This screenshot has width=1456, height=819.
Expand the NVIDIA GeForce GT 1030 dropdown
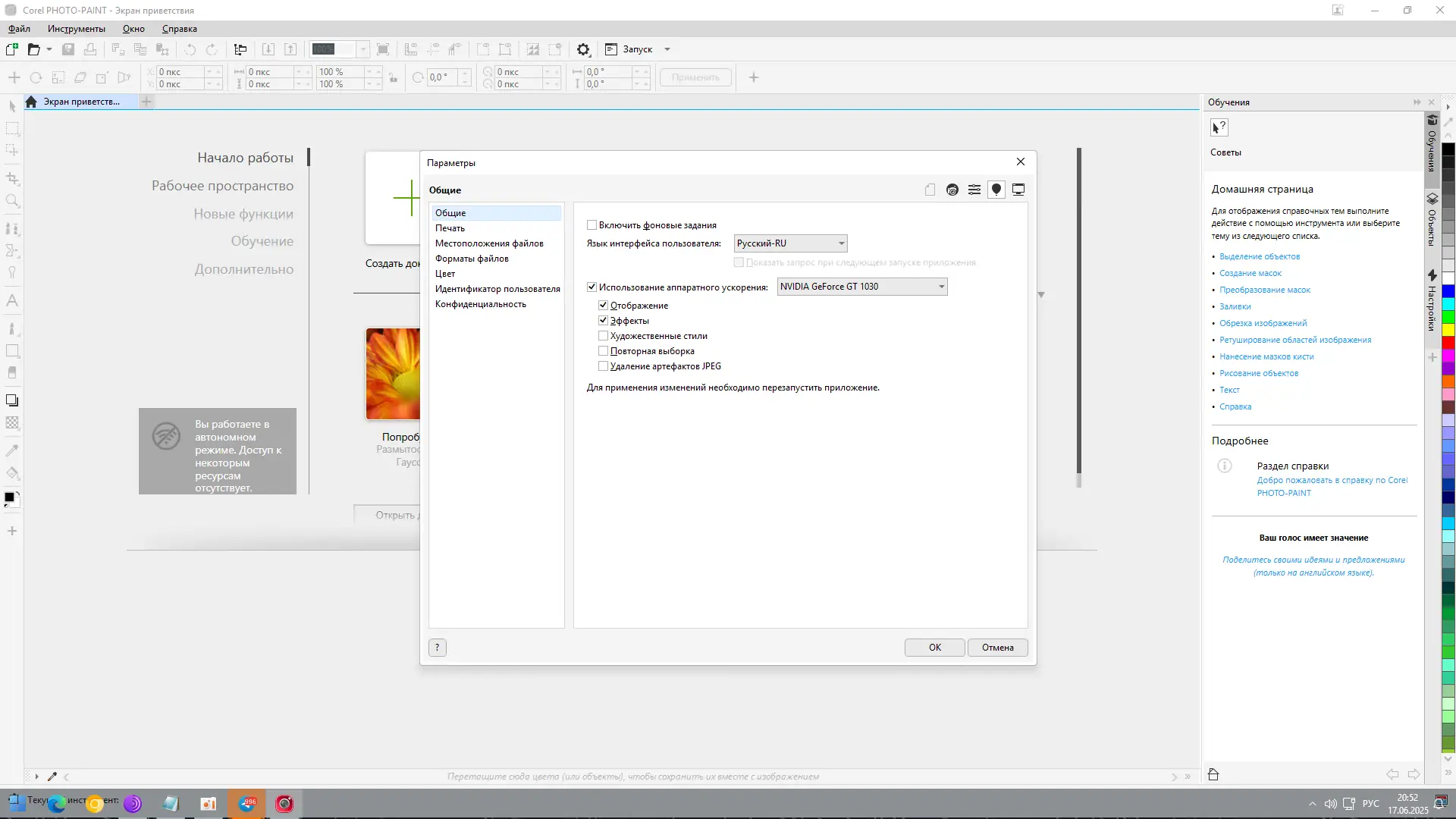[x=862, y=287]
